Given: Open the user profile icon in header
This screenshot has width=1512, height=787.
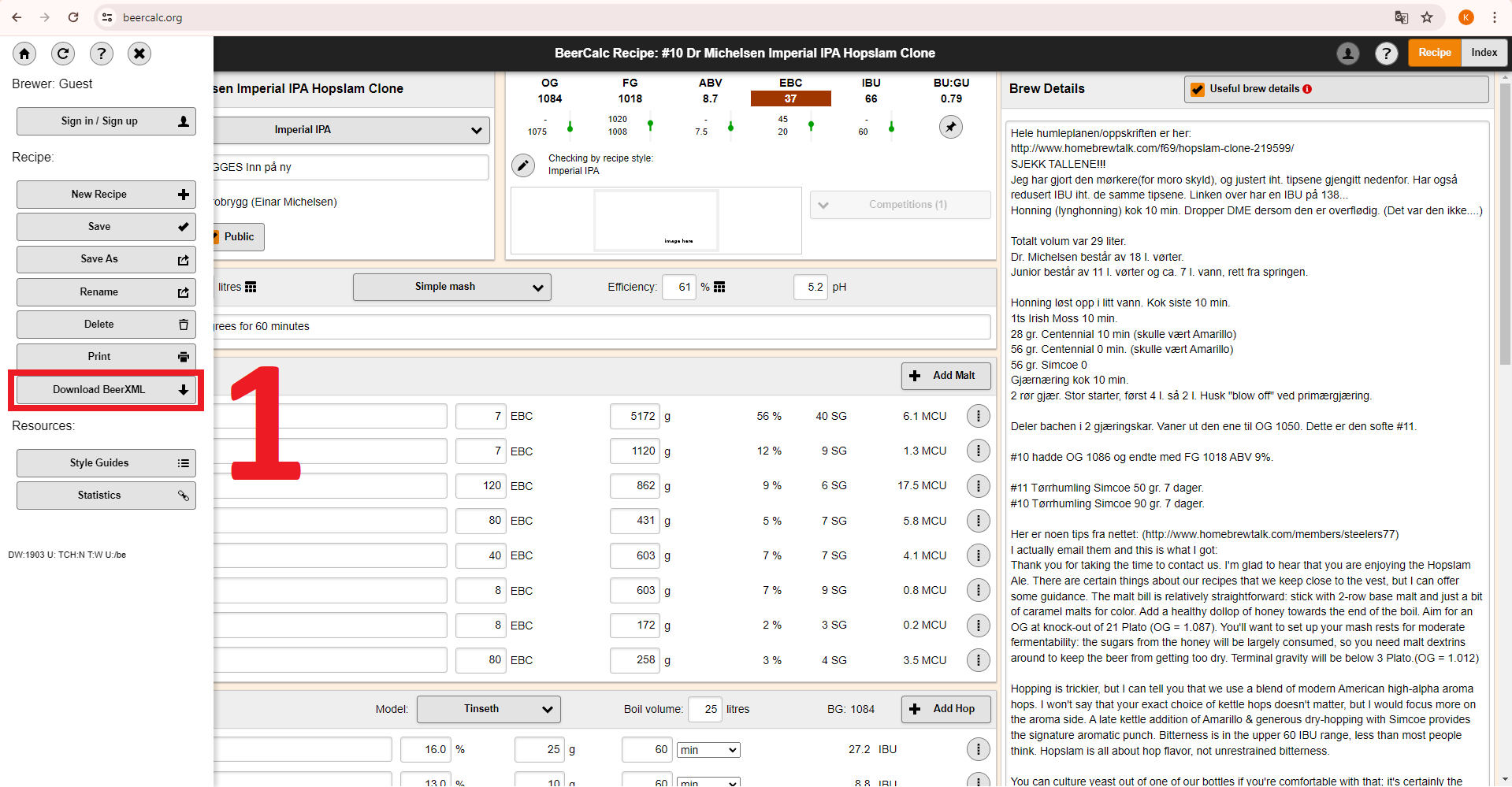Looking at the screenshot, I should coord(1348,54).
